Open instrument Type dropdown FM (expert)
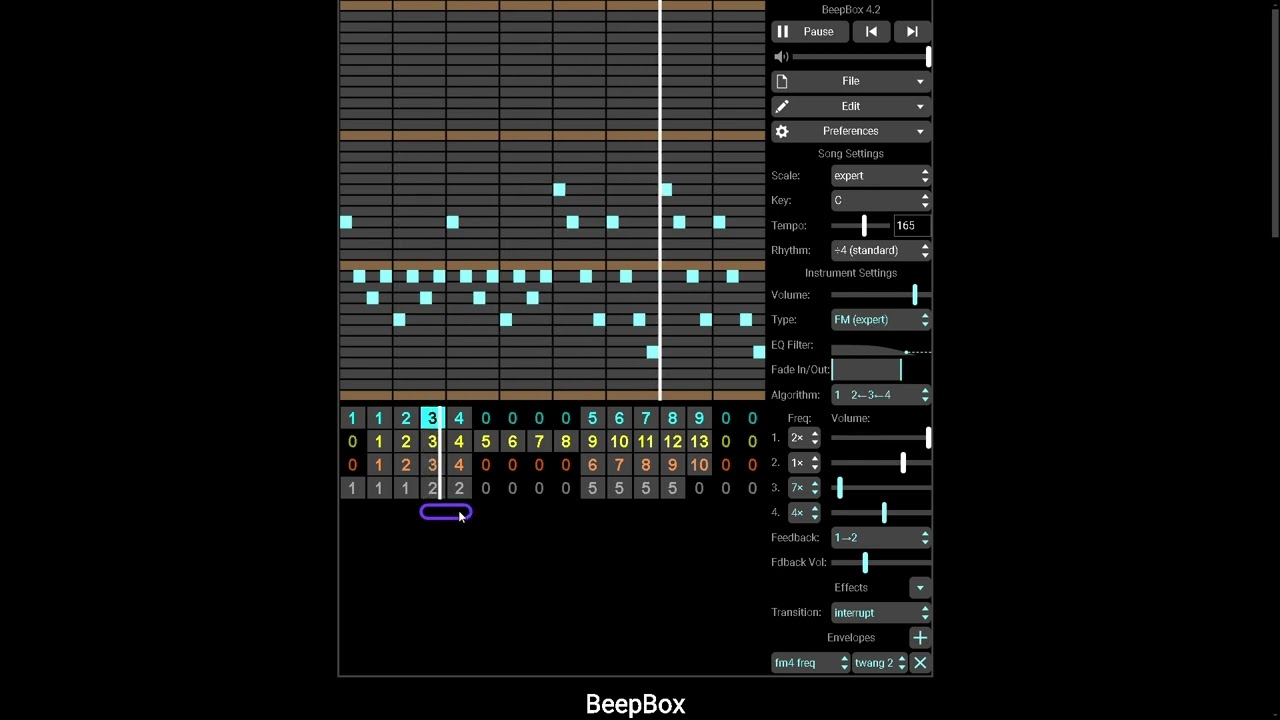This screenshot has height=720, width=1280. tap(881, 320)
